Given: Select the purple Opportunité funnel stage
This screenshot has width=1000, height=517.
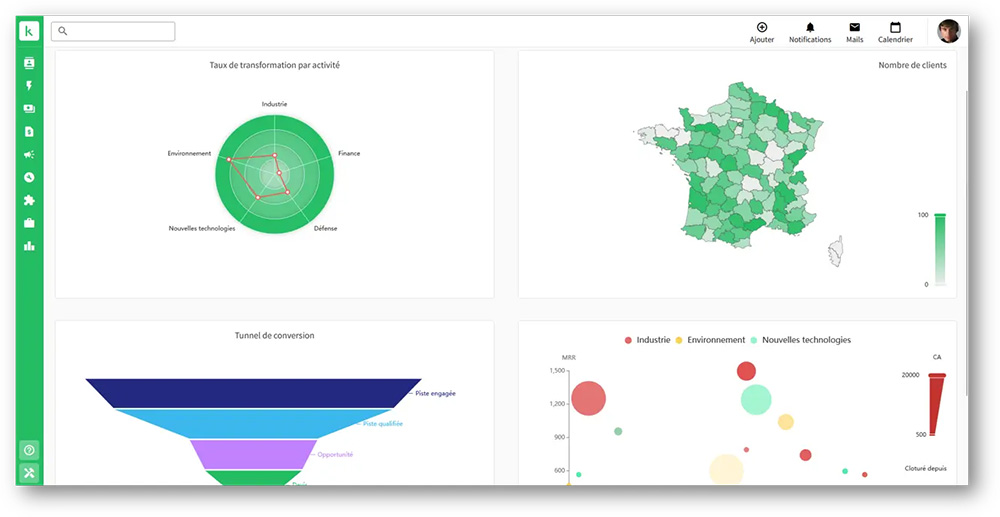Looking at the screenshot, I should (x=253, y=455).
